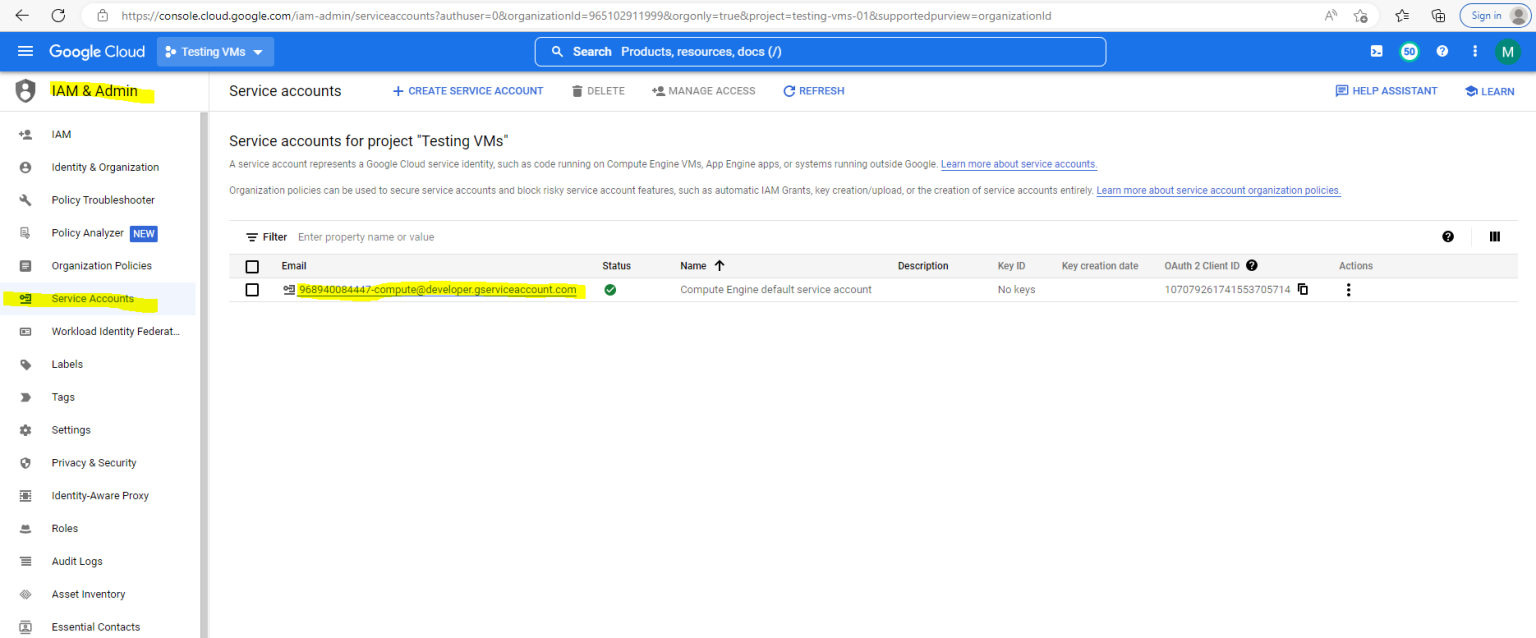
Task: Open the Actions menu for the service account
Action: click(x=1348, y=289)
